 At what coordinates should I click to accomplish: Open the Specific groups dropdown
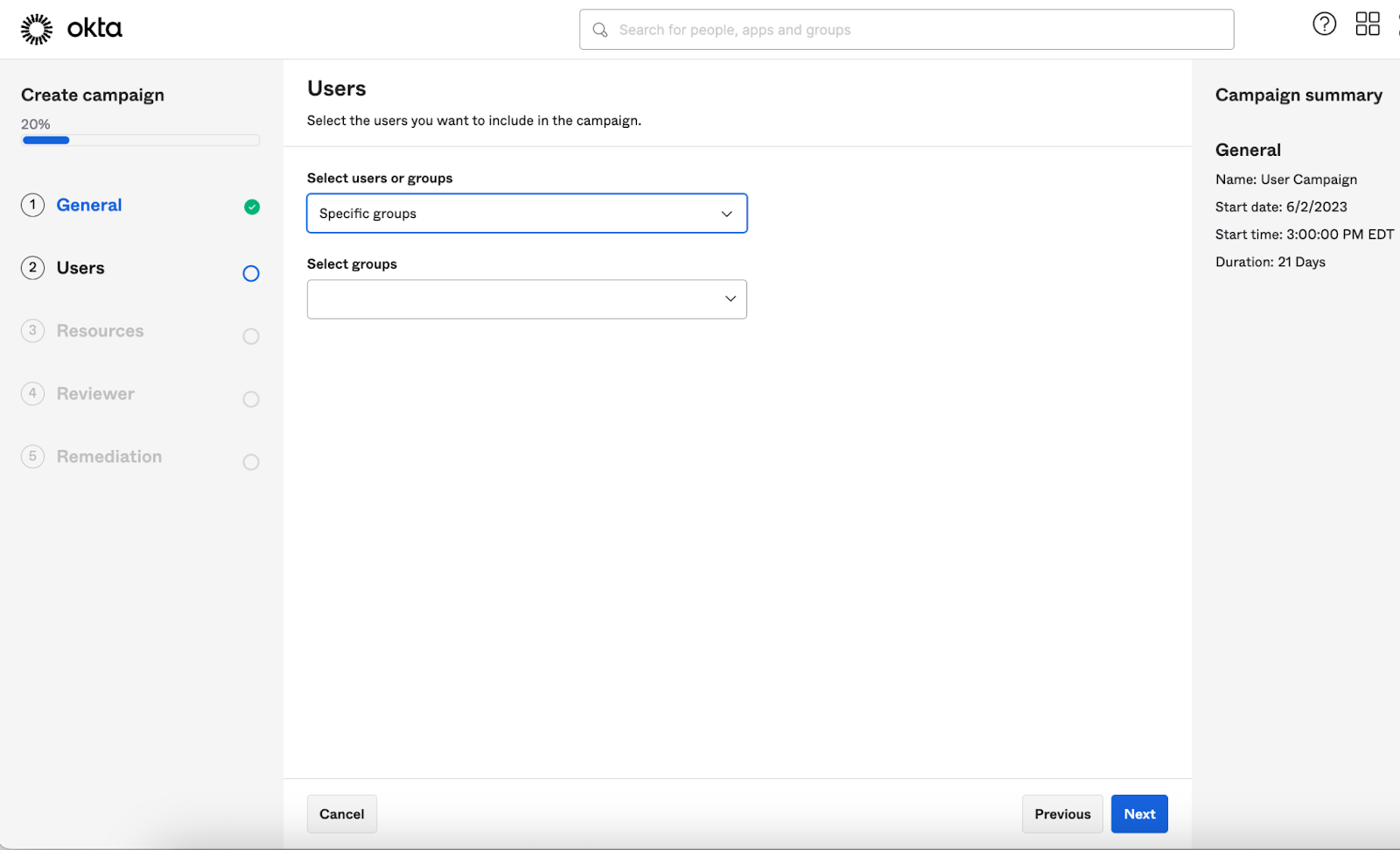point(526,214)
